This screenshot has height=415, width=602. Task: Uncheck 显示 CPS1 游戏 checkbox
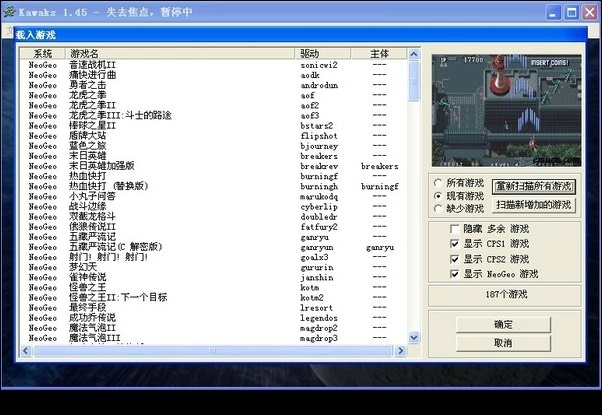[454, 244]
